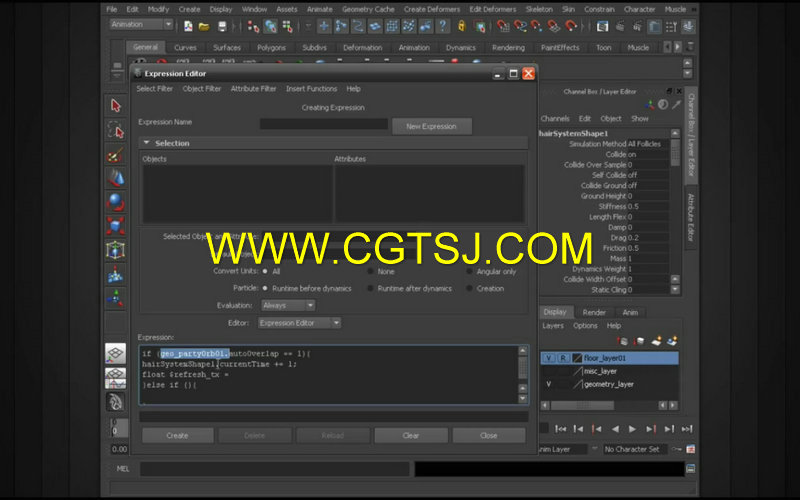The image size is (800, 500).
Task: Switch to four view layout icon
Action: pos(116,378)
